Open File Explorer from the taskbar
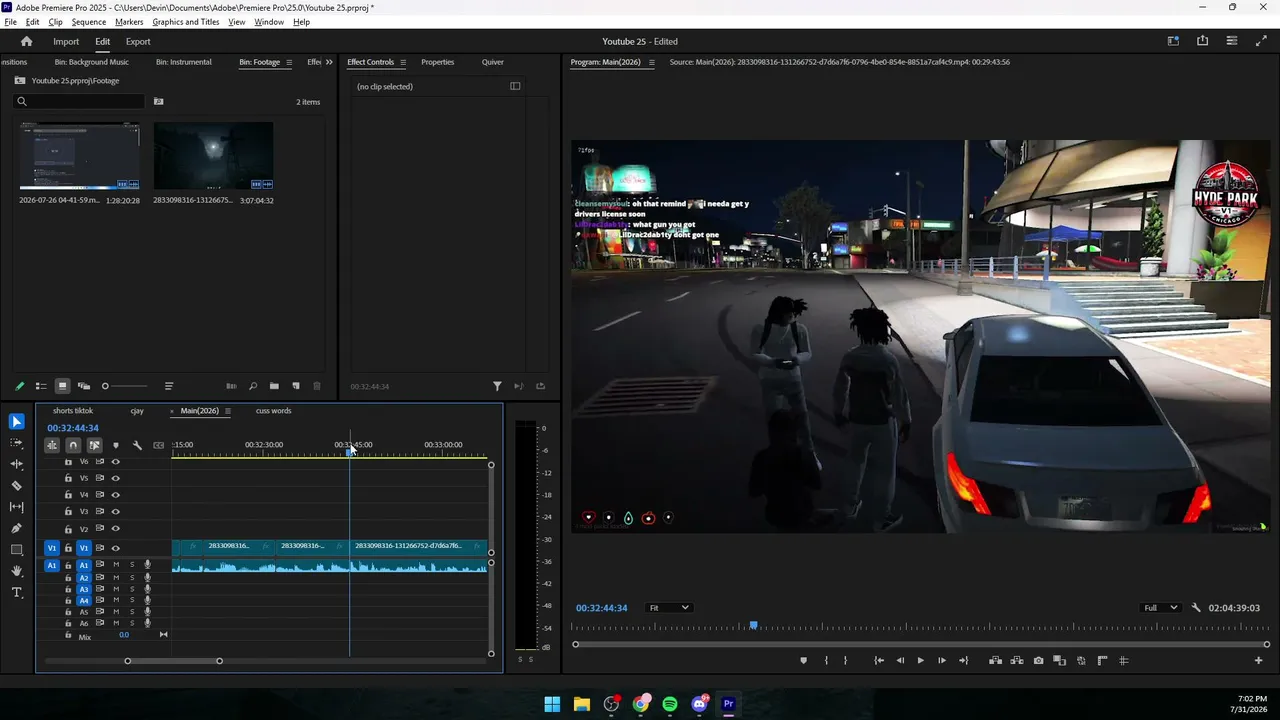1280x720 pixels. click(581, 704)
